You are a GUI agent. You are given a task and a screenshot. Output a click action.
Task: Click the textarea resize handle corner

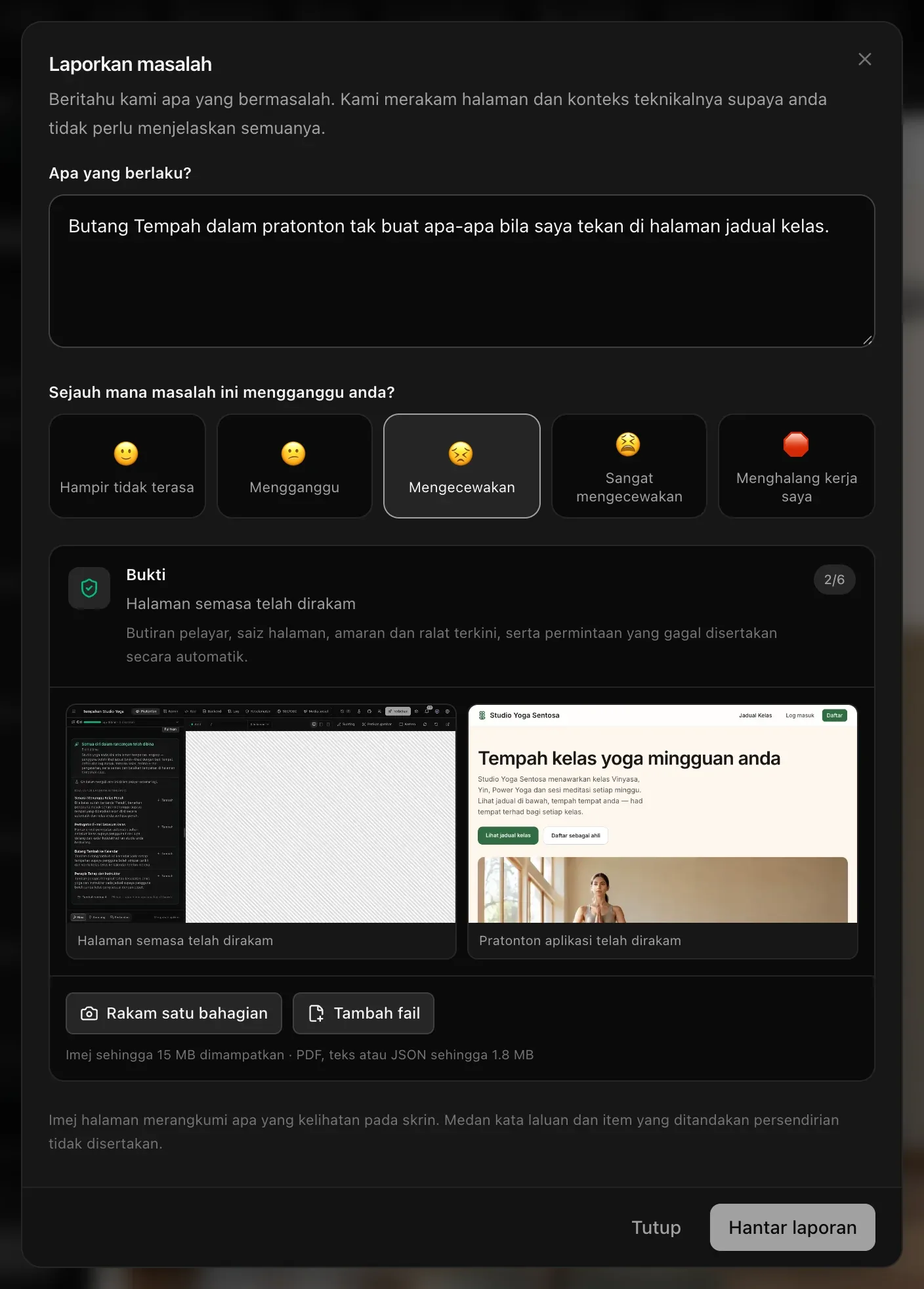coord(868,340)
